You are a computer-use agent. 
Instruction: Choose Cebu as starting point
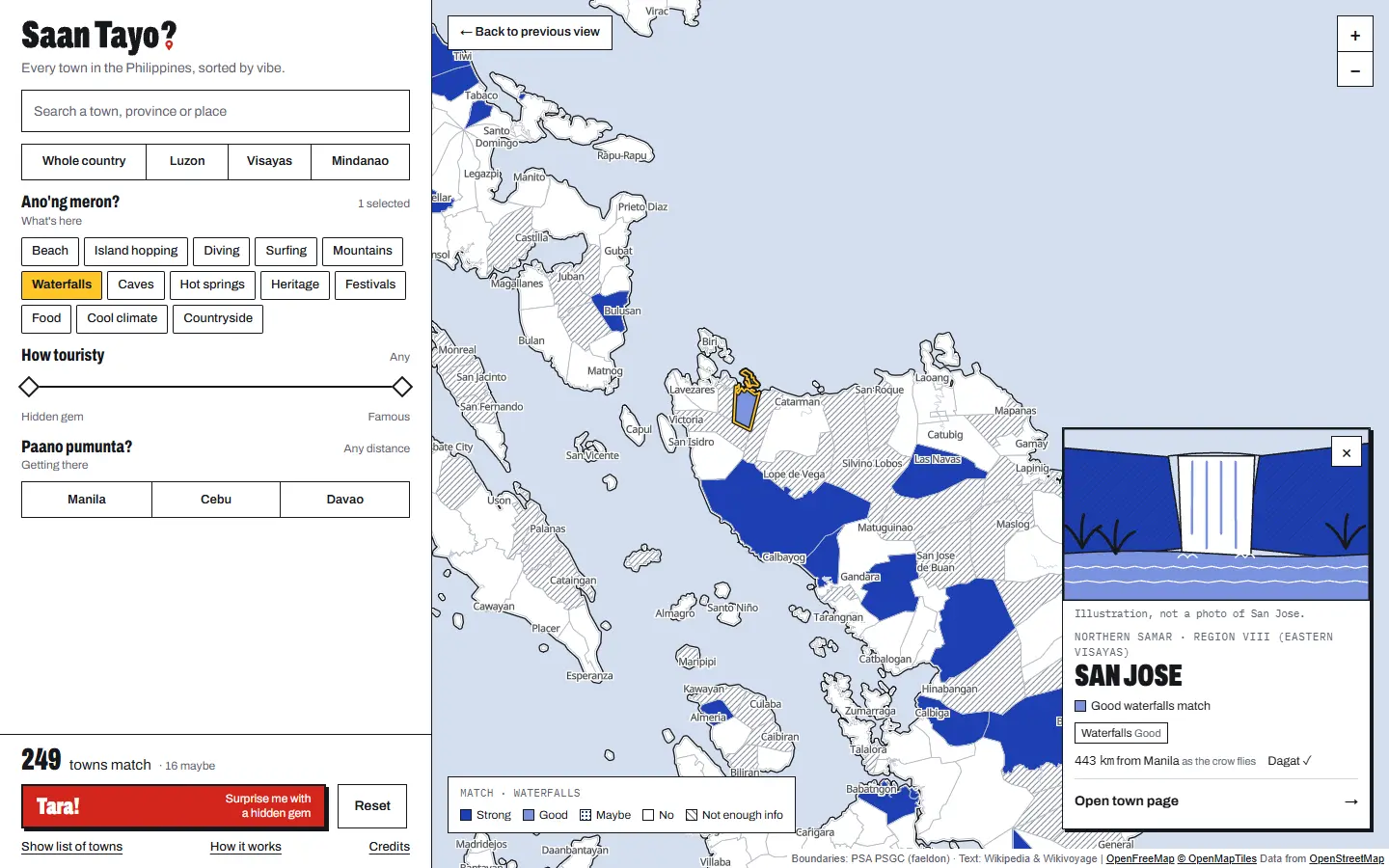(216, 500)
